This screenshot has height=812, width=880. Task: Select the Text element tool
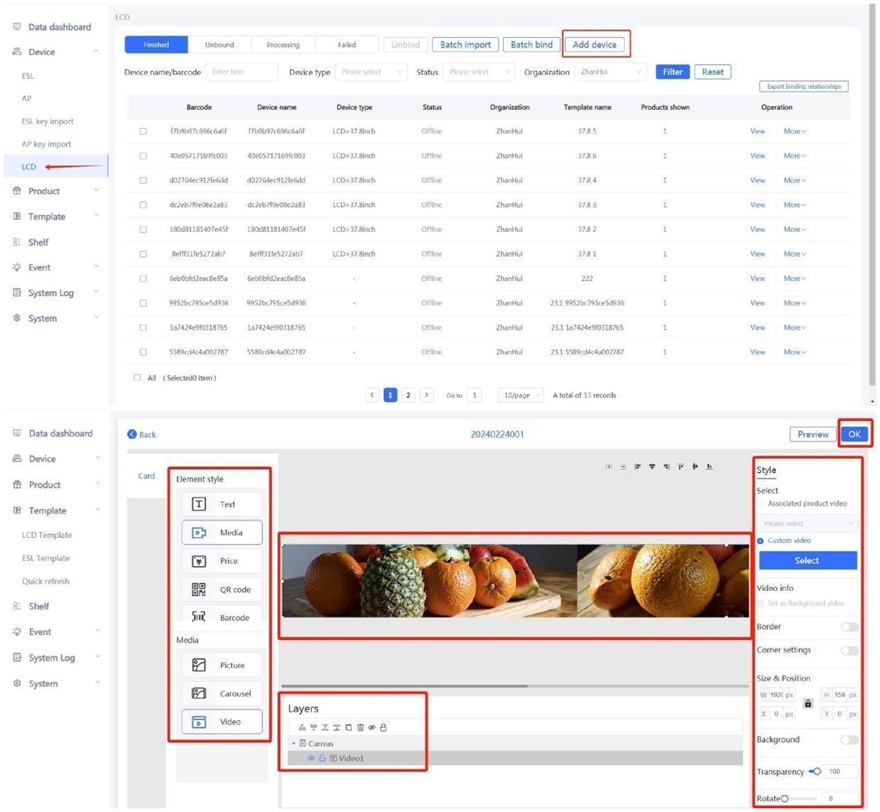[221, 505]
